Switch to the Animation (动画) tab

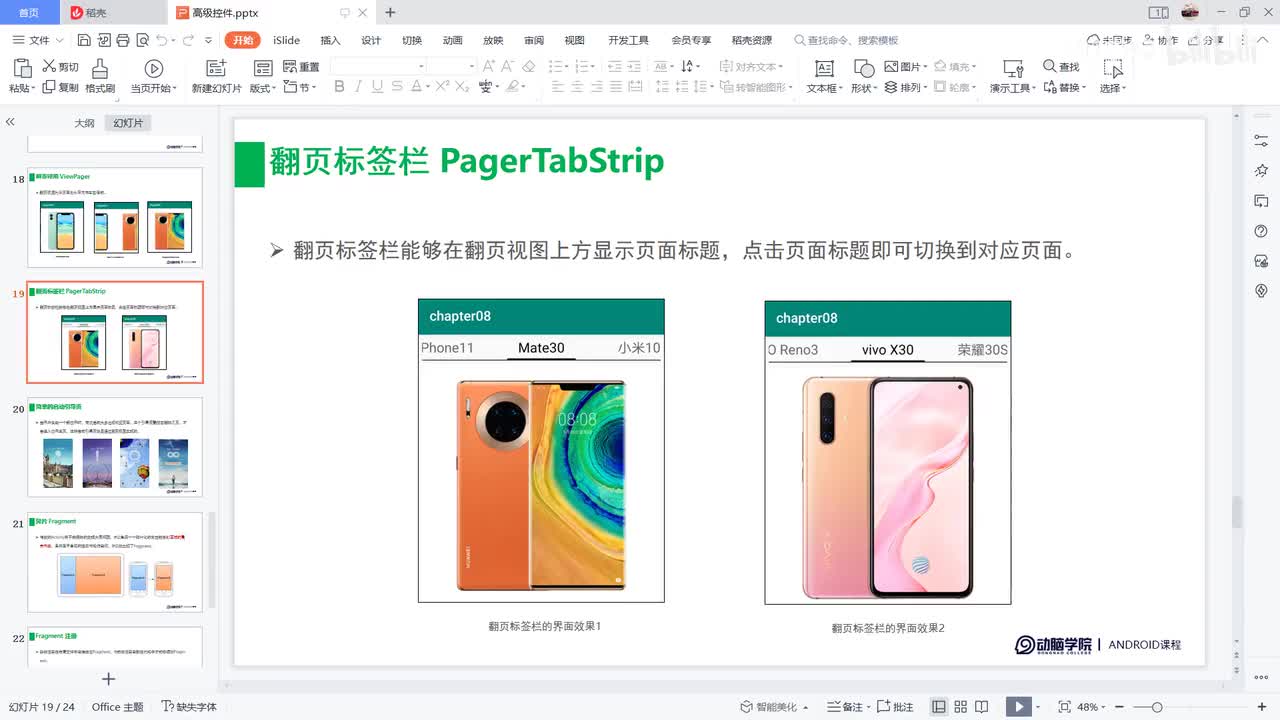(453, 40)
